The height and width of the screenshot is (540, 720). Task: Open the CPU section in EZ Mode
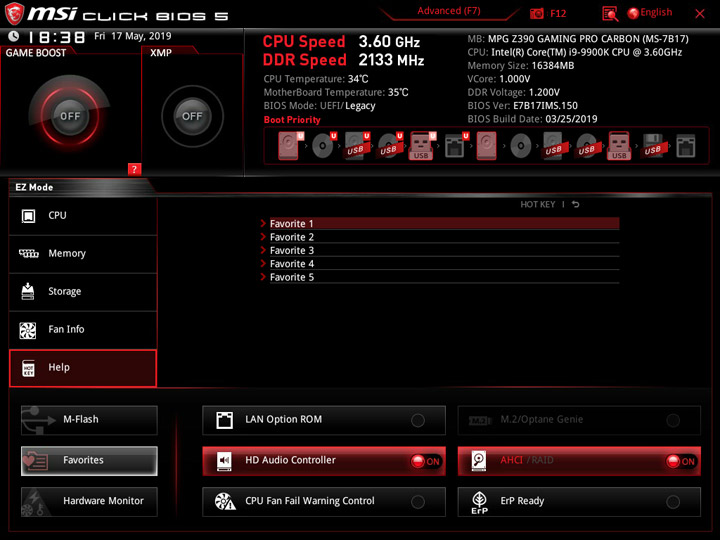[x=83, y=216]
